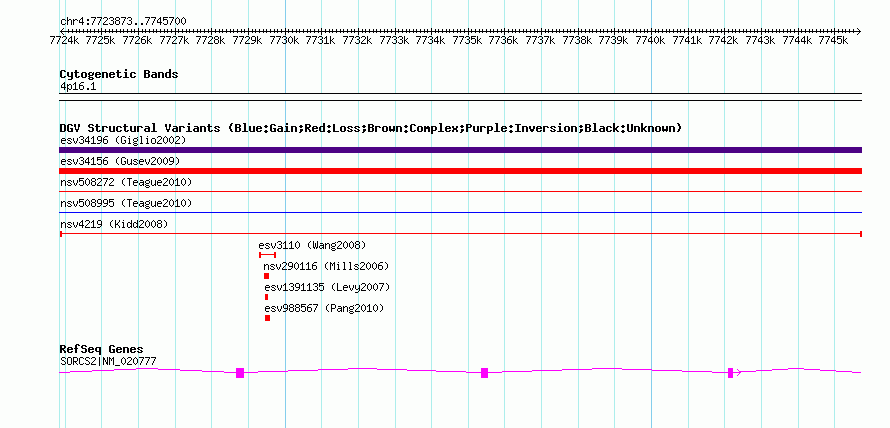
Task: Select the esv3110 red loss feature glyph
Action: coord(267,255)
